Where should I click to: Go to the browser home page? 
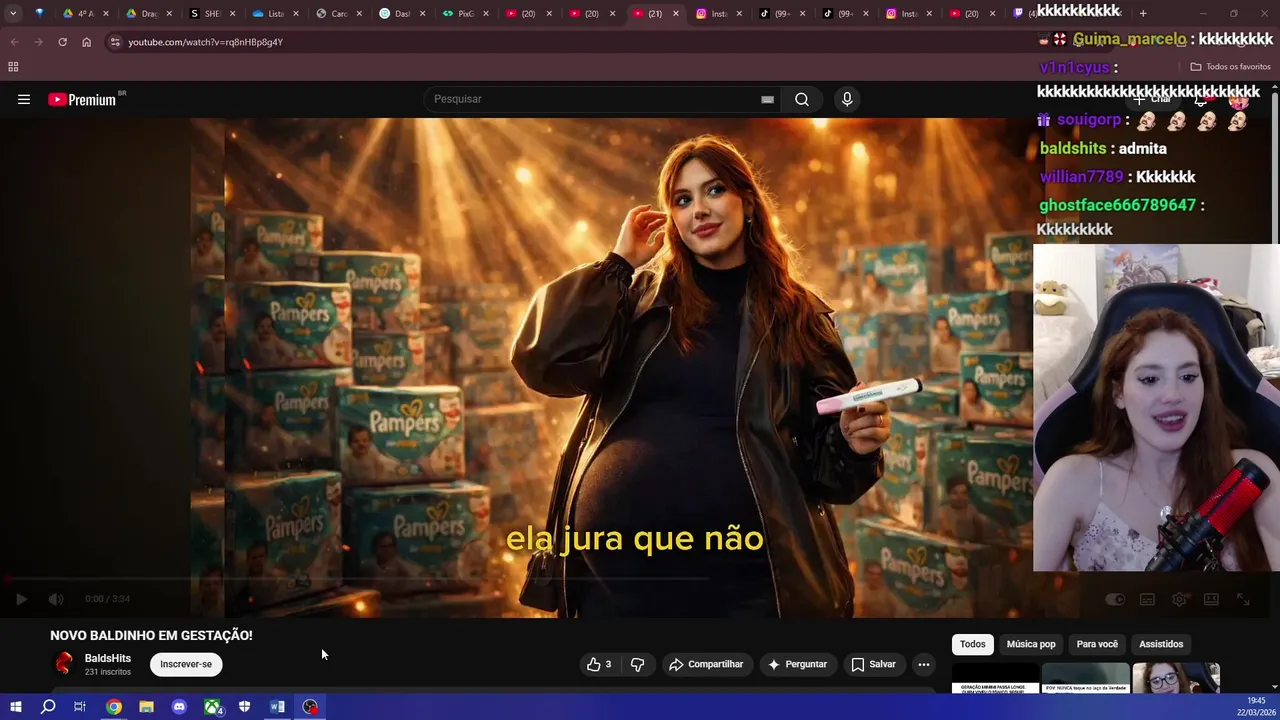click(x=86, y=42)
